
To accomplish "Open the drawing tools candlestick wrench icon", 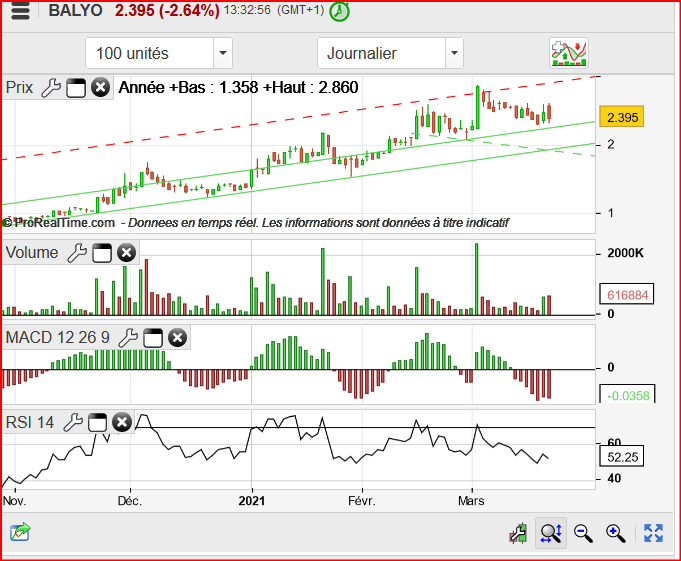I will 518,533.
